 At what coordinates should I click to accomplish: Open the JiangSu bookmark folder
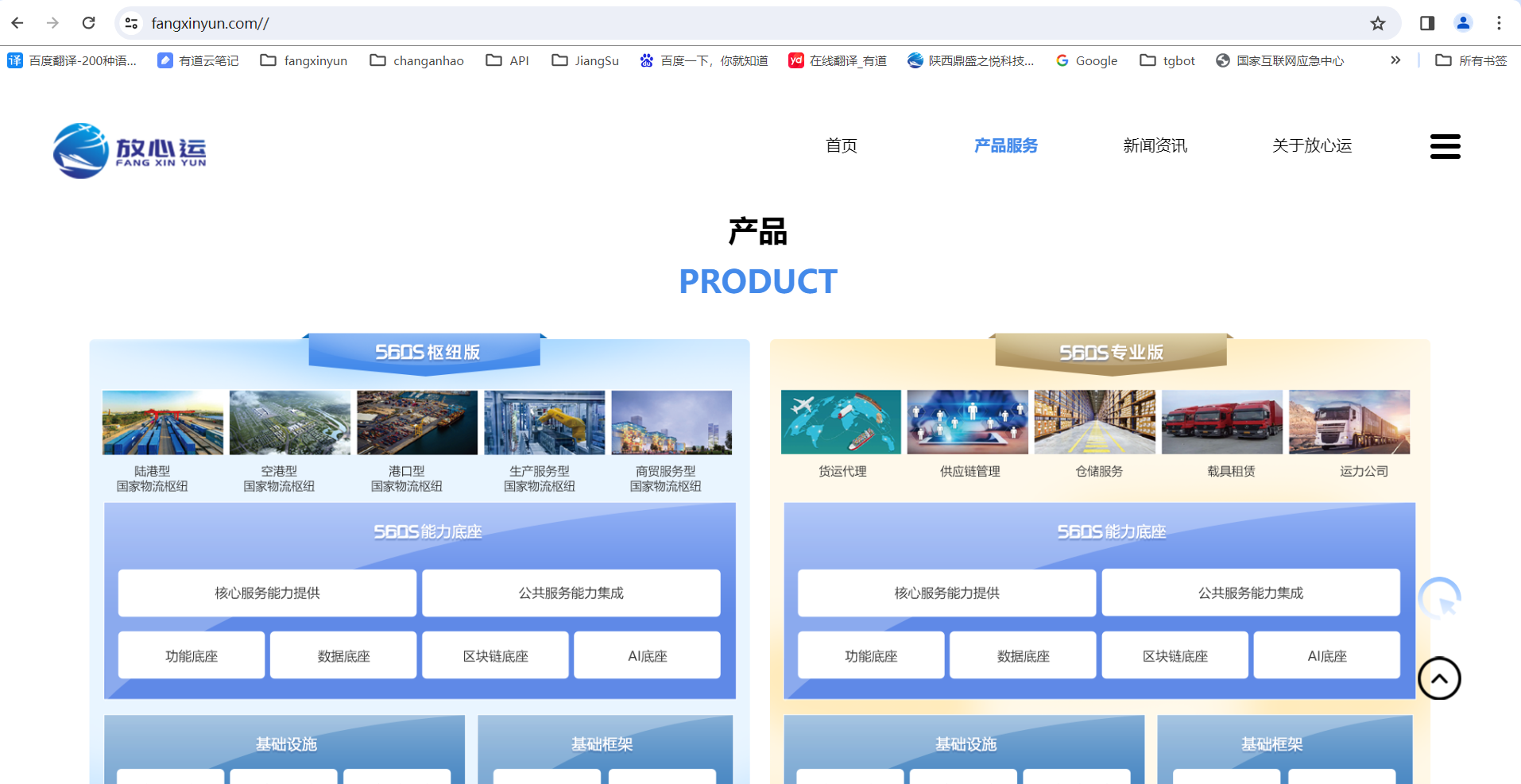tap(585, 60)
